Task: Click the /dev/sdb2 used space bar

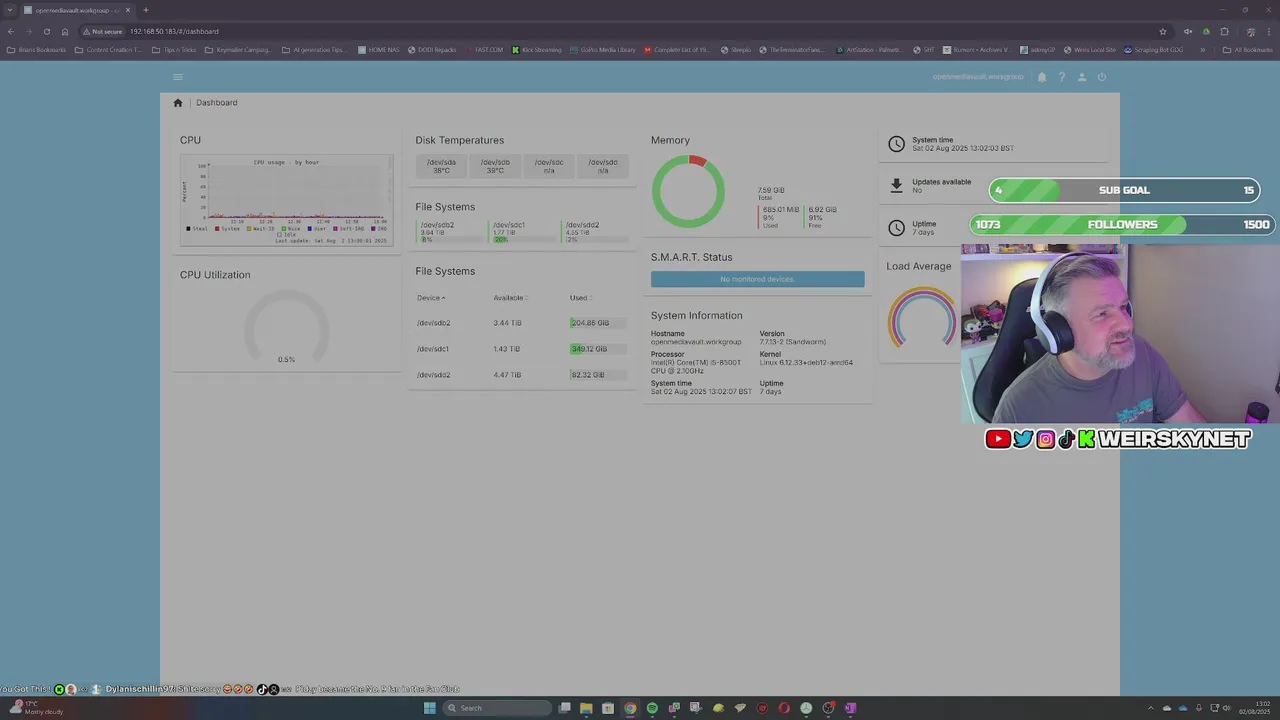Action: tap(598, 323)
